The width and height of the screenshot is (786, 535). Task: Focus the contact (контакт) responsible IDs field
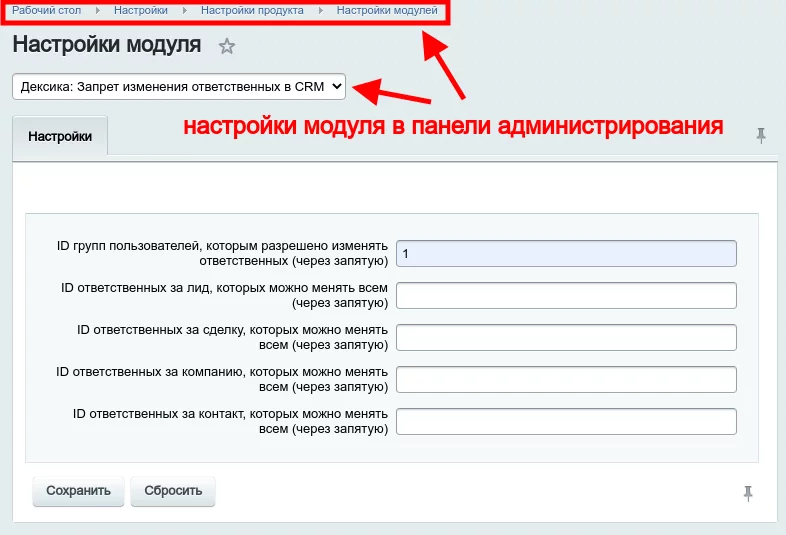(566, 422)
